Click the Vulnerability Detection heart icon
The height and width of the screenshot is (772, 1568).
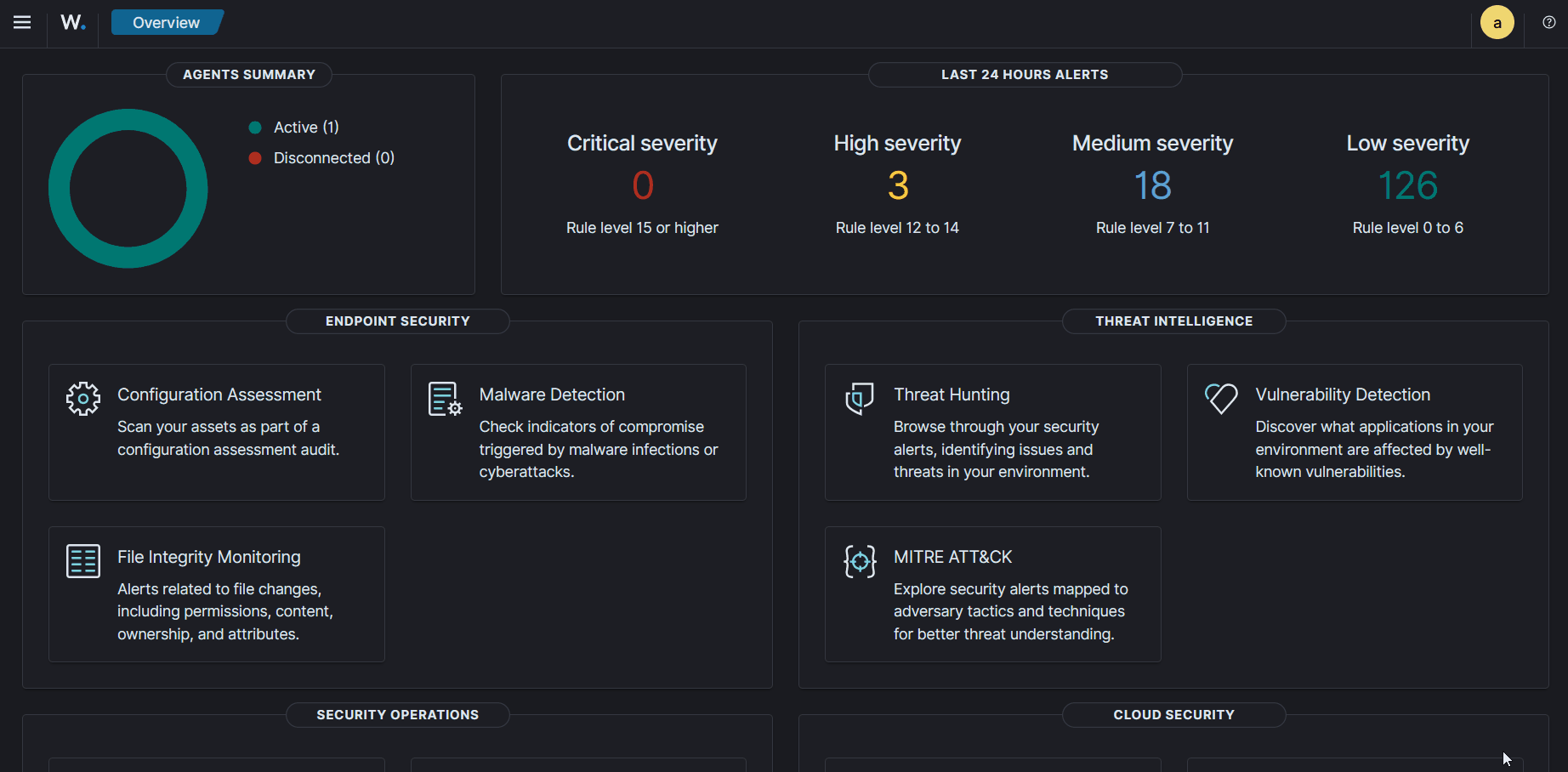coord(1221,398)
